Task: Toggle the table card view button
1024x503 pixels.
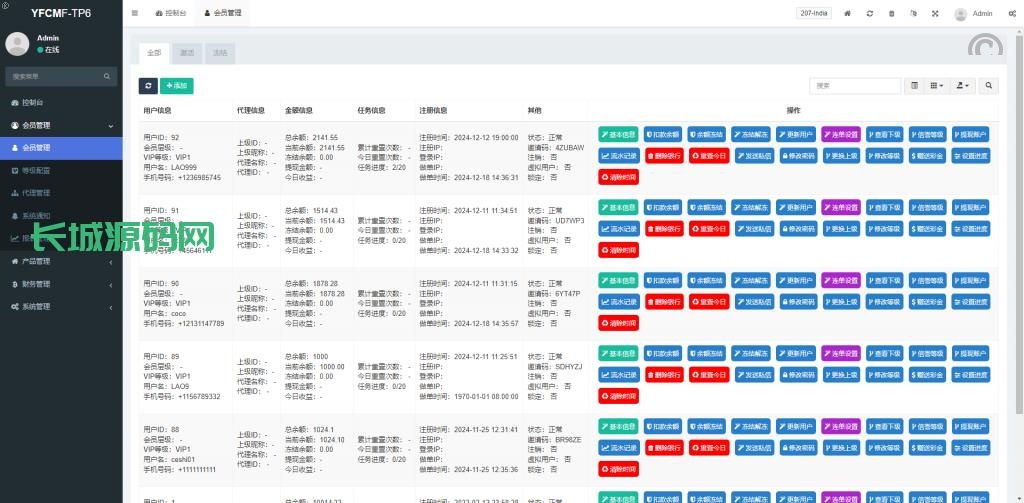Action: coord(914,86)
